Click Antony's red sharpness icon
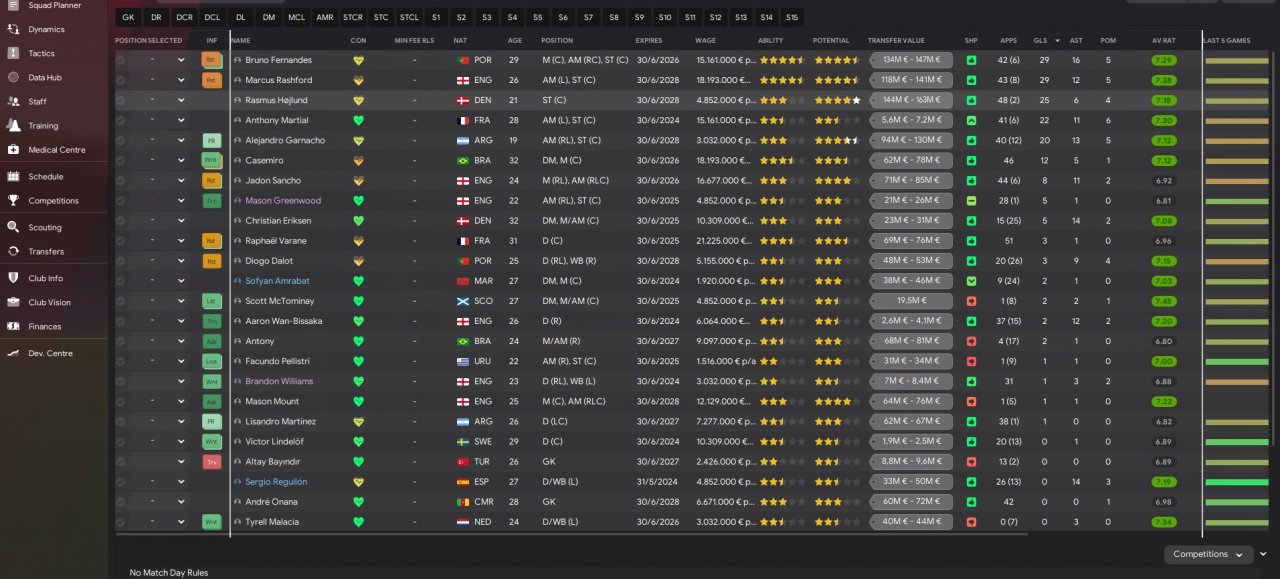1280x579 pixels. point(971,341)
